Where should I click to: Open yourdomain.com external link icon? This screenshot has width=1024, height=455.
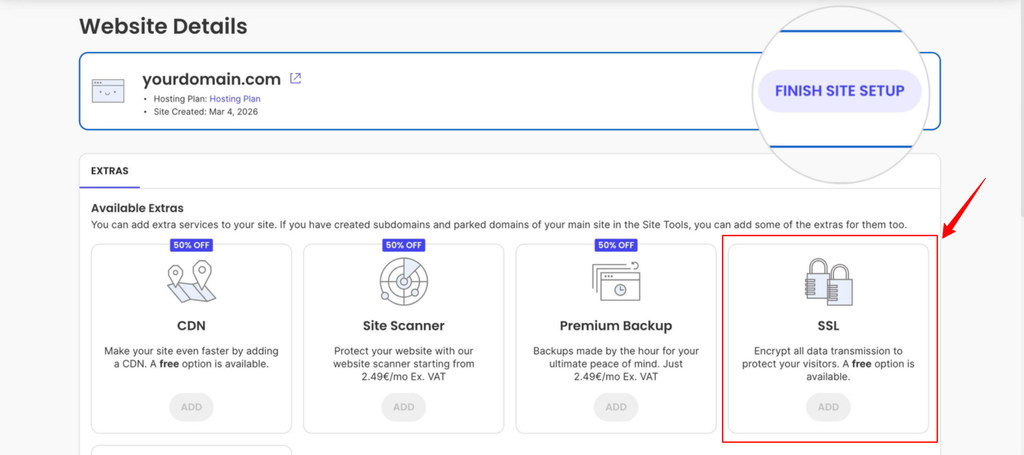[x=295, y=79]
